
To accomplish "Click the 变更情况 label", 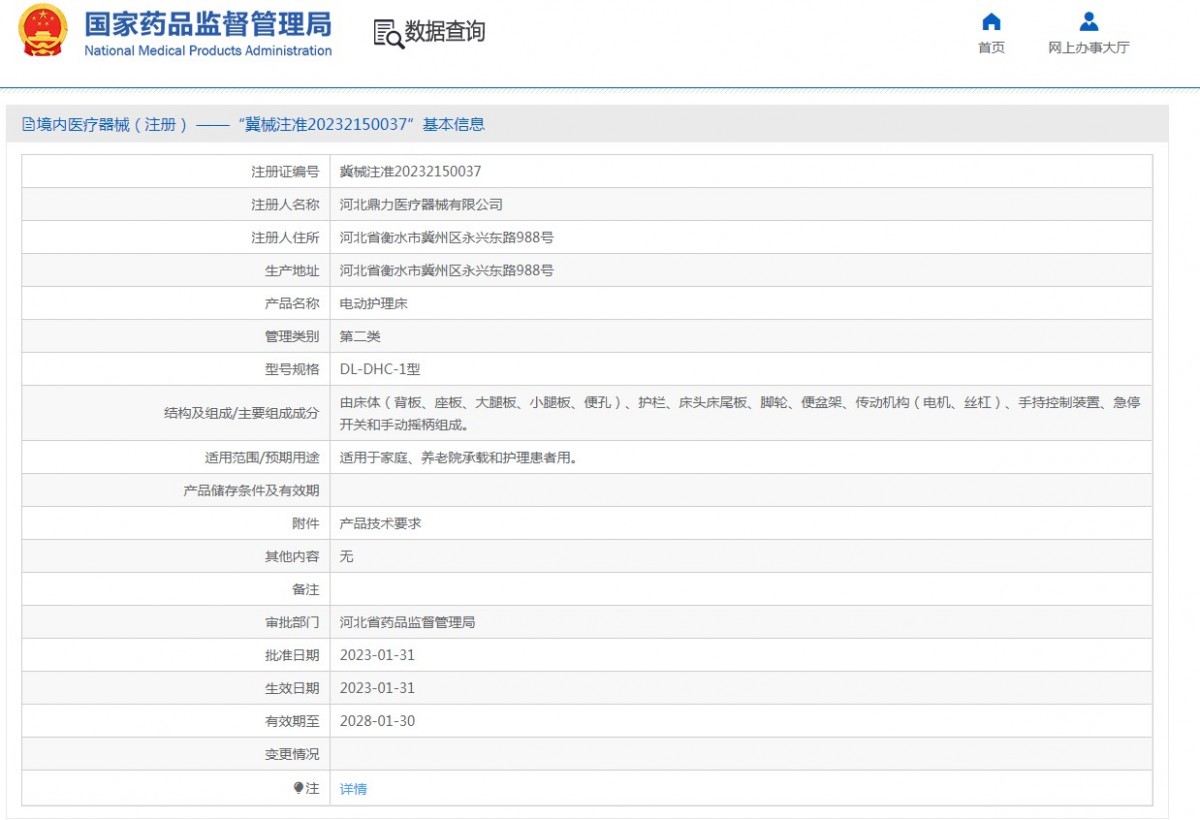I will [292, 754].
